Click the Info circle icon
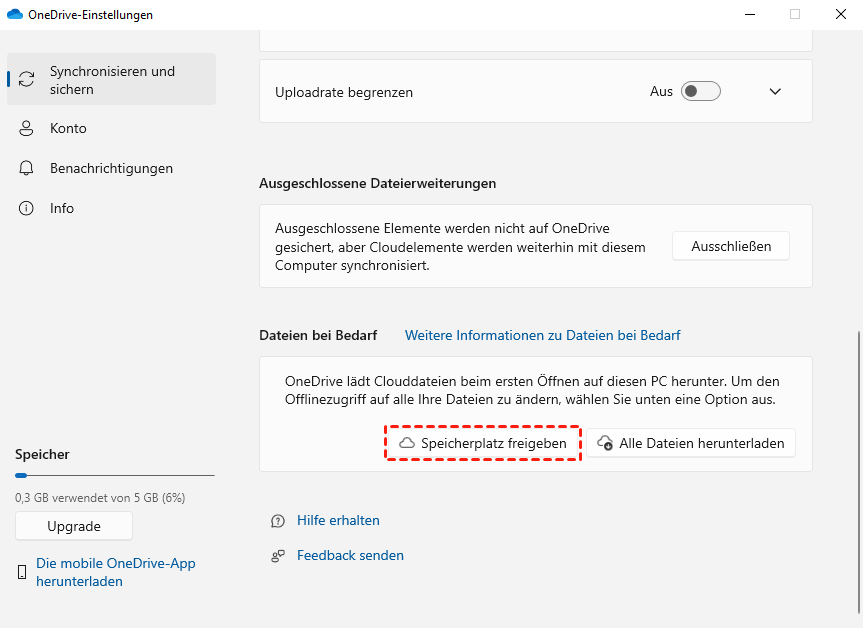863x628 pixels. pos(27,209)
